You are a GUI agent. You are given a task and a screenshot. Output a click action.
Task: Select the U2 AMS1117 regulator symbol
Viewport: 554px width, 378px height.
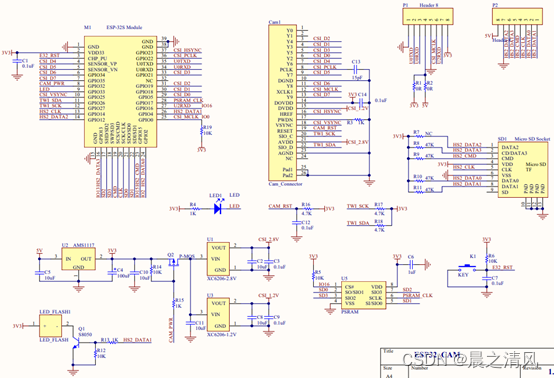(x=78, y=259)
